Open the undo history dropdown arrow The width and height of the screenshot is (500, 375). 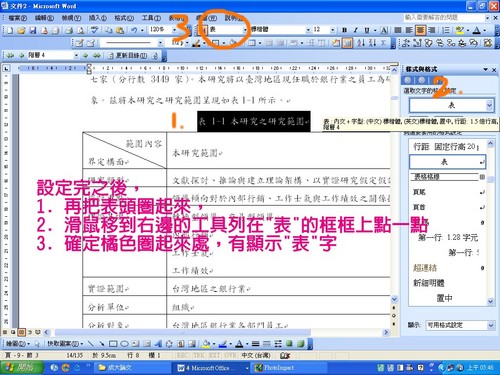coord(142,30)
